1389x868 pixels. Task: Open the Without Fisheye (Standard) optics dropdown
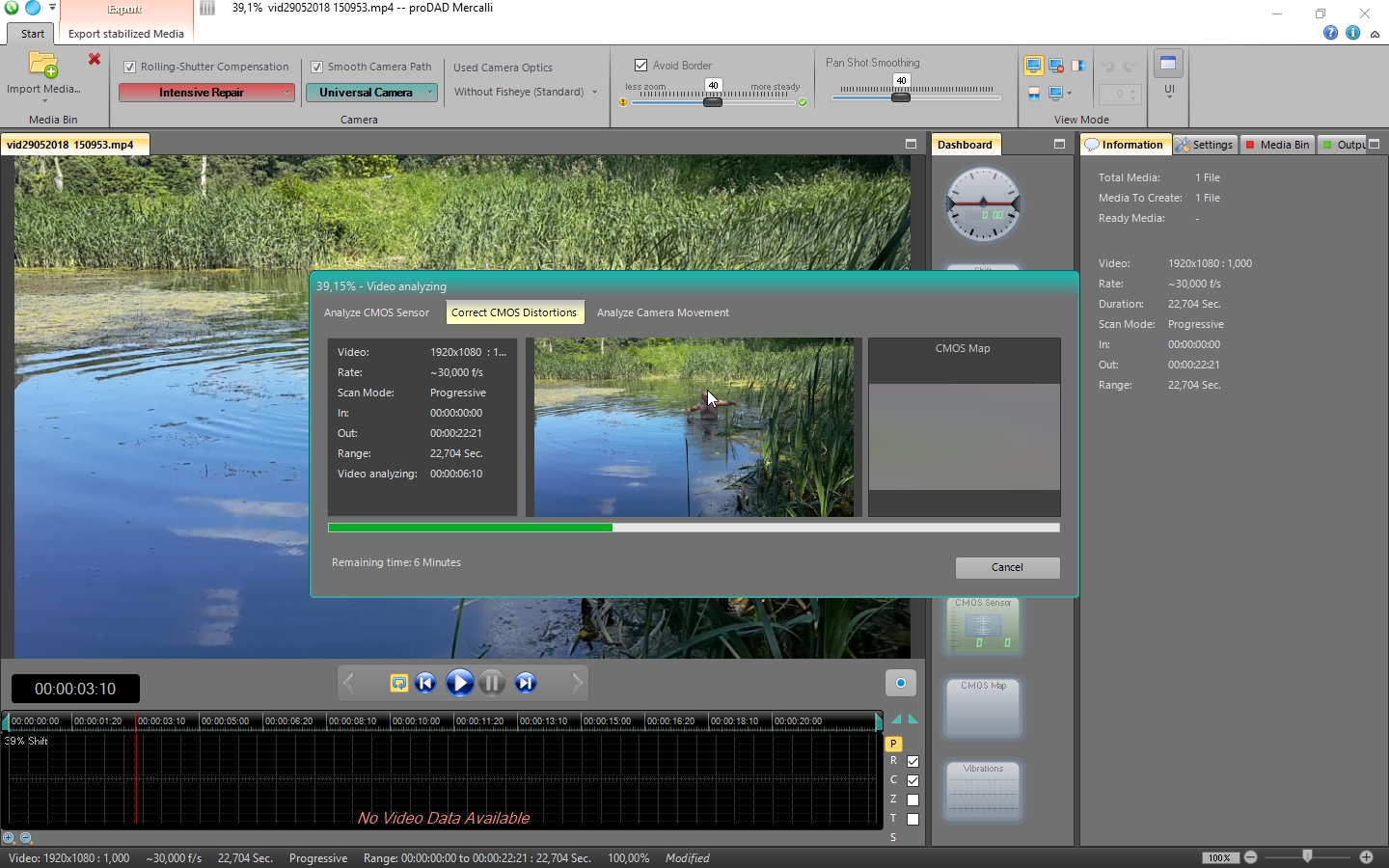[526, 93]
